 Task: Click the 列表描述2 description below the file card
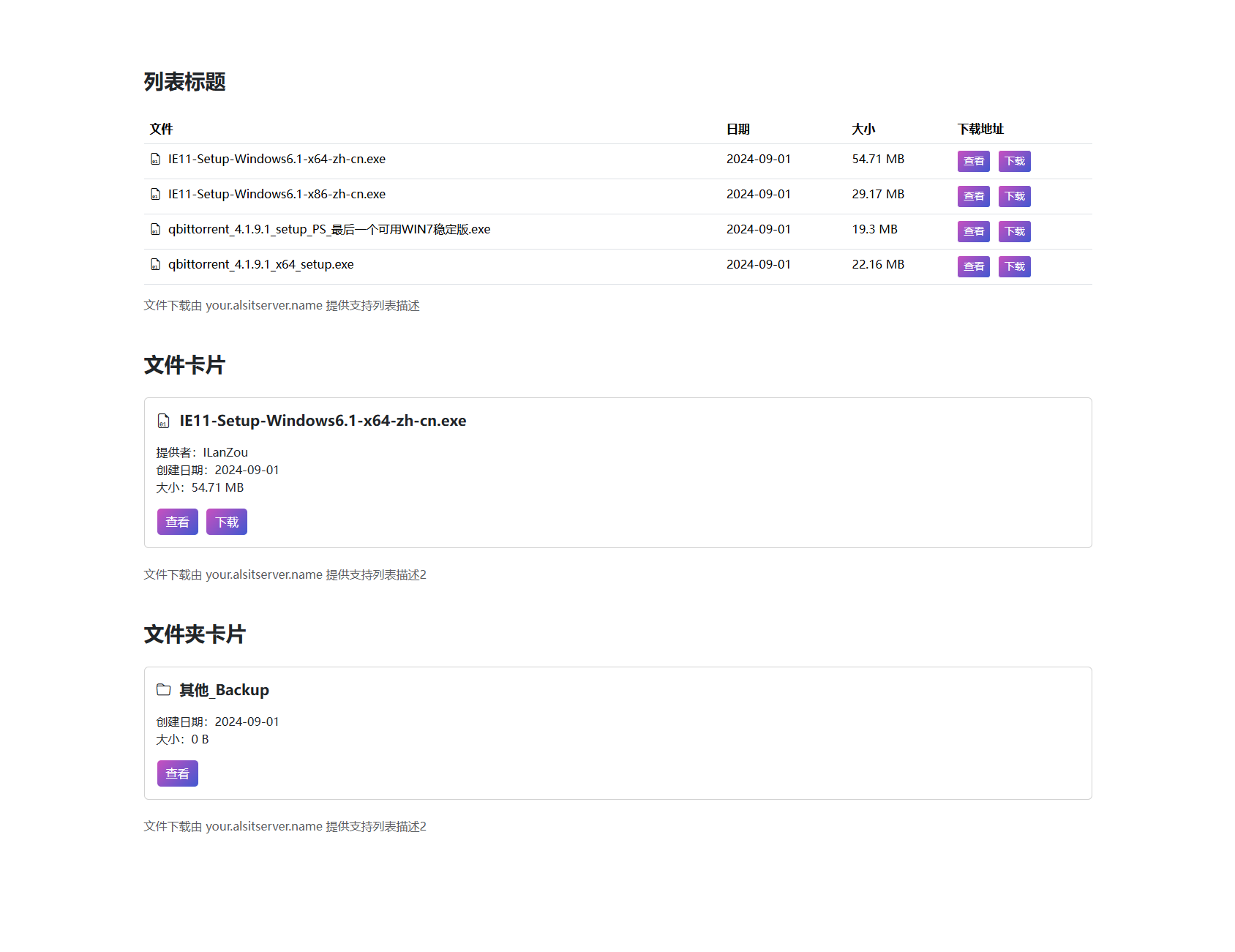pyautogui.click(x=285, y=574)
